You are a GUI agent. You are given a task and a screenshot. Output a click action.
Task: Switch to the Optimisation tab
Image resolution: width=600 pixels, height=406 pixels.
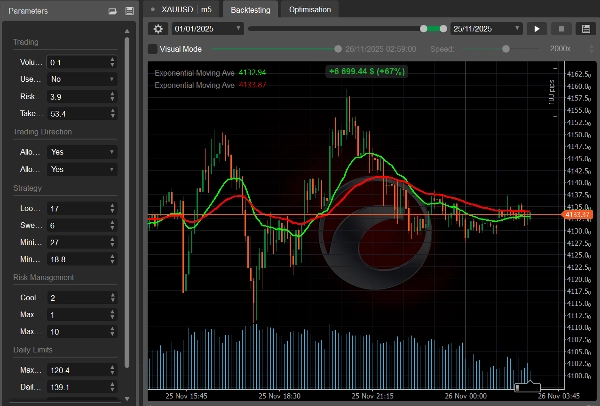point(310,10)
